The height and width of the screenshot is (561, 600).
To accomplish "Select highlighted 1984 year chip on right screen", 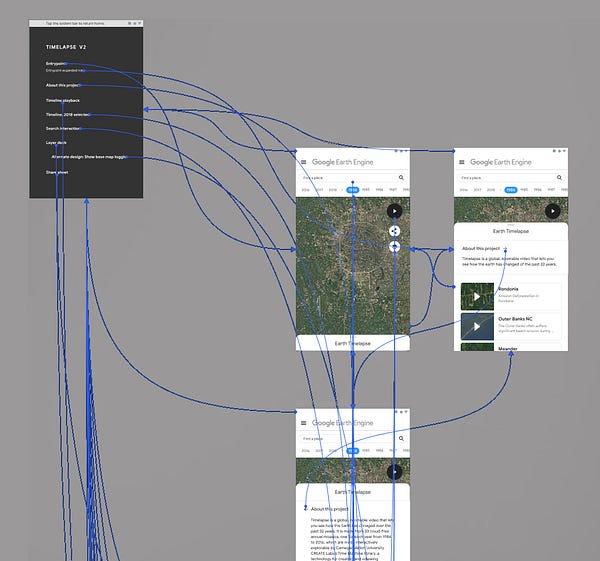I will (x=510, y=190).
